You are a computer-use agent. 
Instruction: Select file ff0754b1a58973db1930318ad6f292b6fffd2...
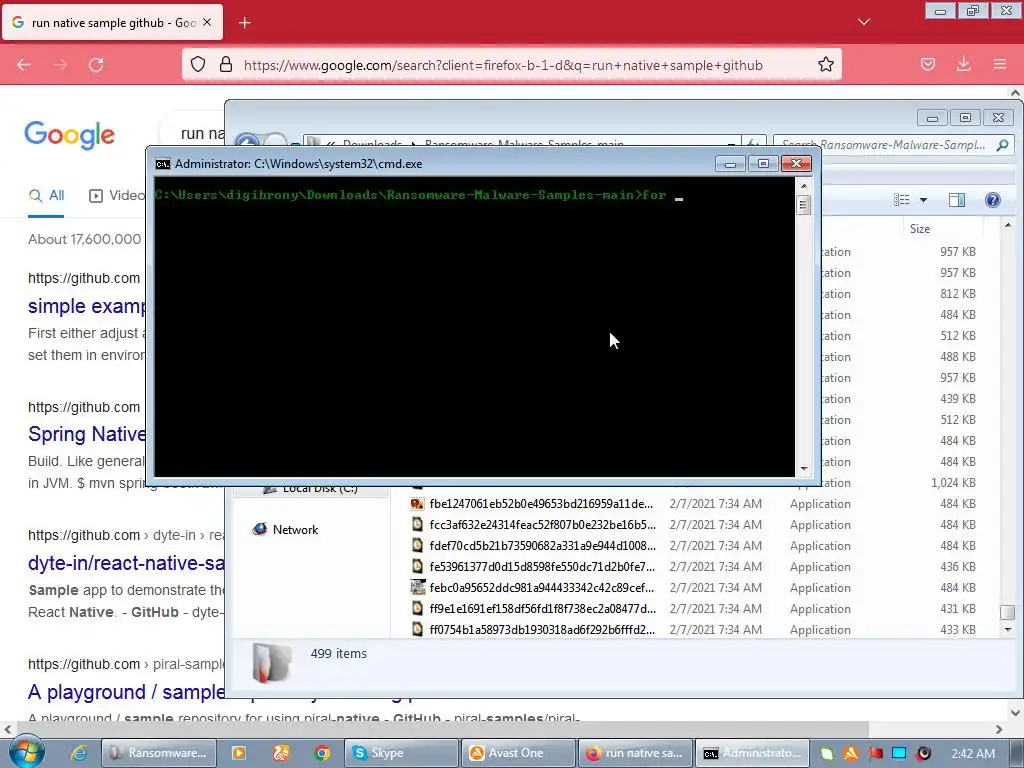542,629
